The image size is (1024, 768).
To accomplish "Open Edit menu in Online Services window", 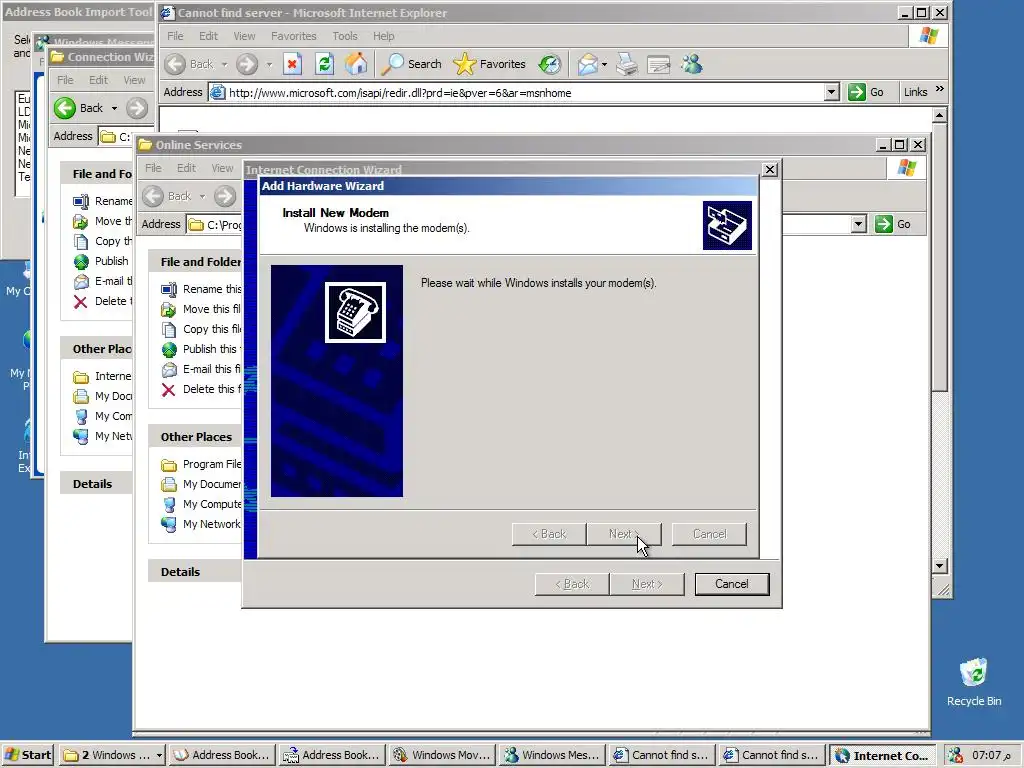I will pyautogui.click(x=186, y=168).
